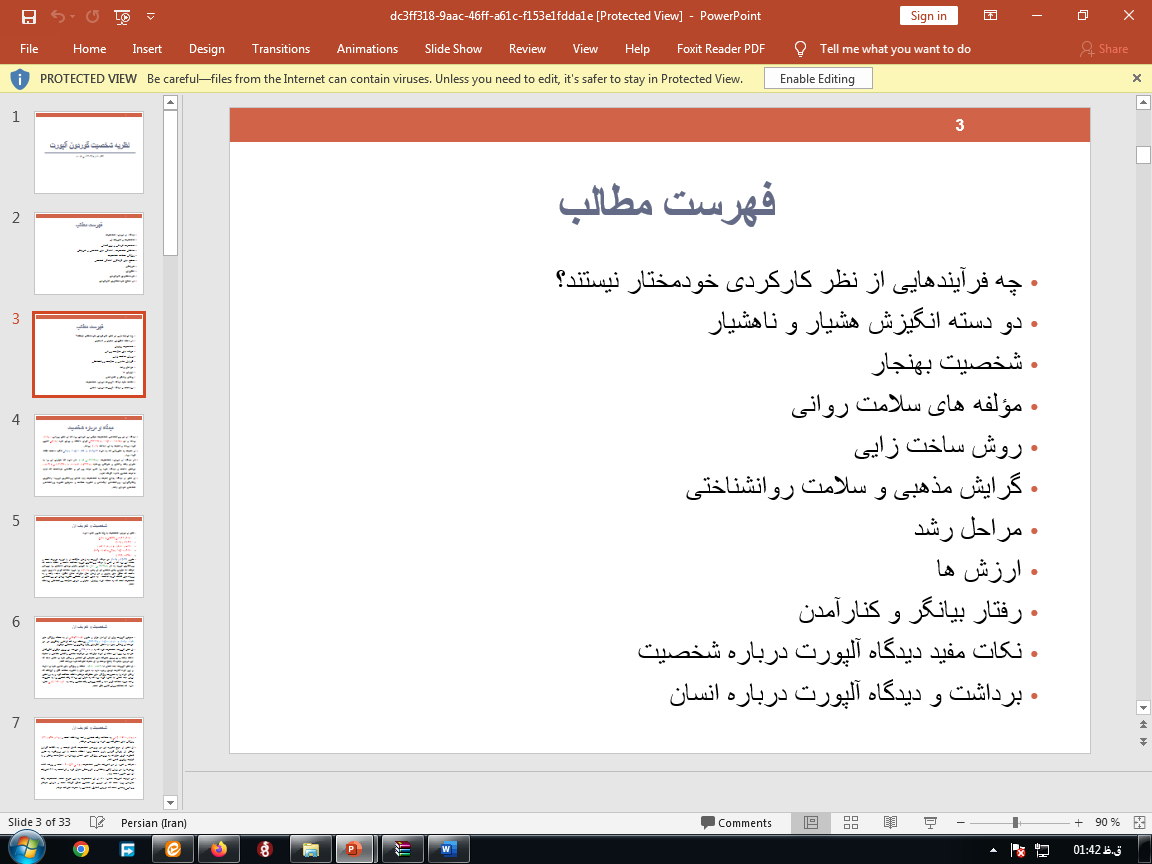This screenshot has height=864, width=1152.
Task: Open Firefox from taskbar
Action: [219, 849]
